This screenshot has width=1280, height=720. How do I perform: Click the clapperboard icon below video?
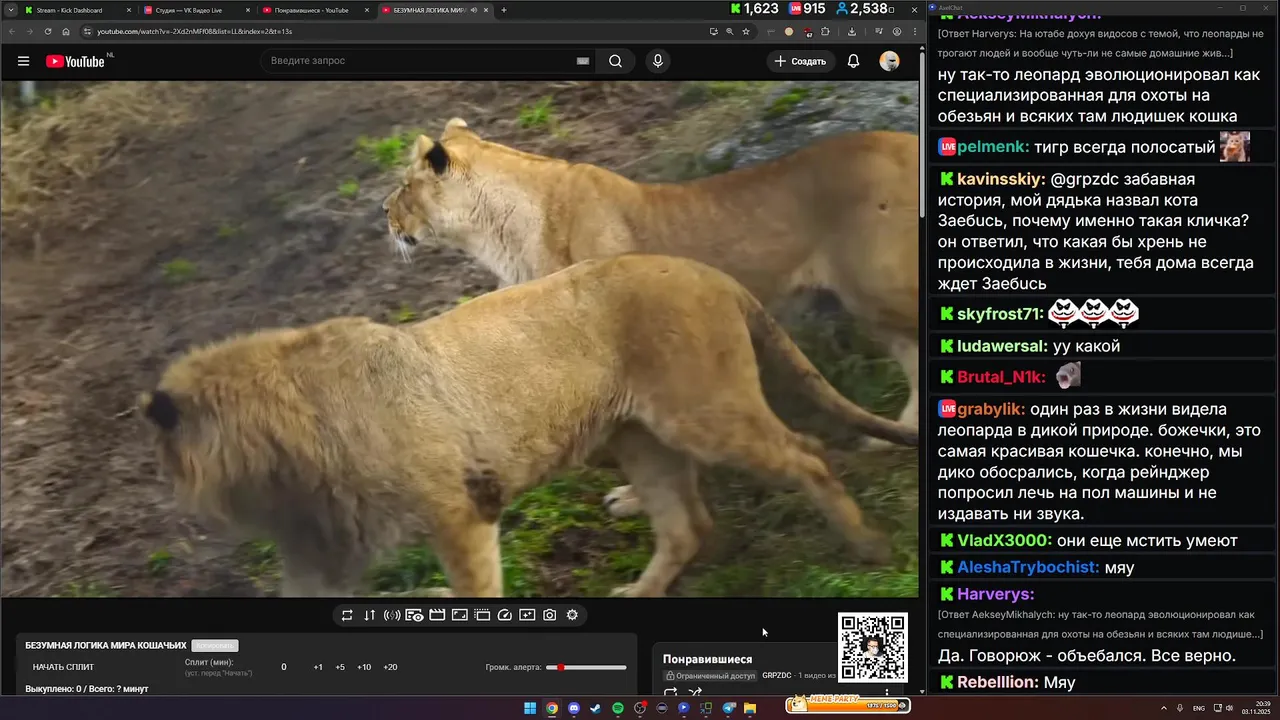click(x=437, y=615)
